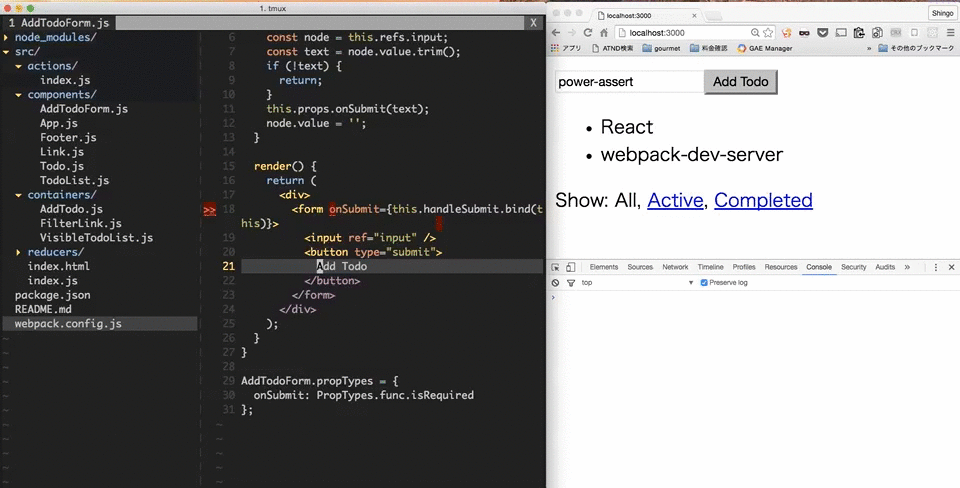Screen dimensions: 960x488
Task: Select VisibleTodoList.js in the file tree
Action: coord(96,238)
